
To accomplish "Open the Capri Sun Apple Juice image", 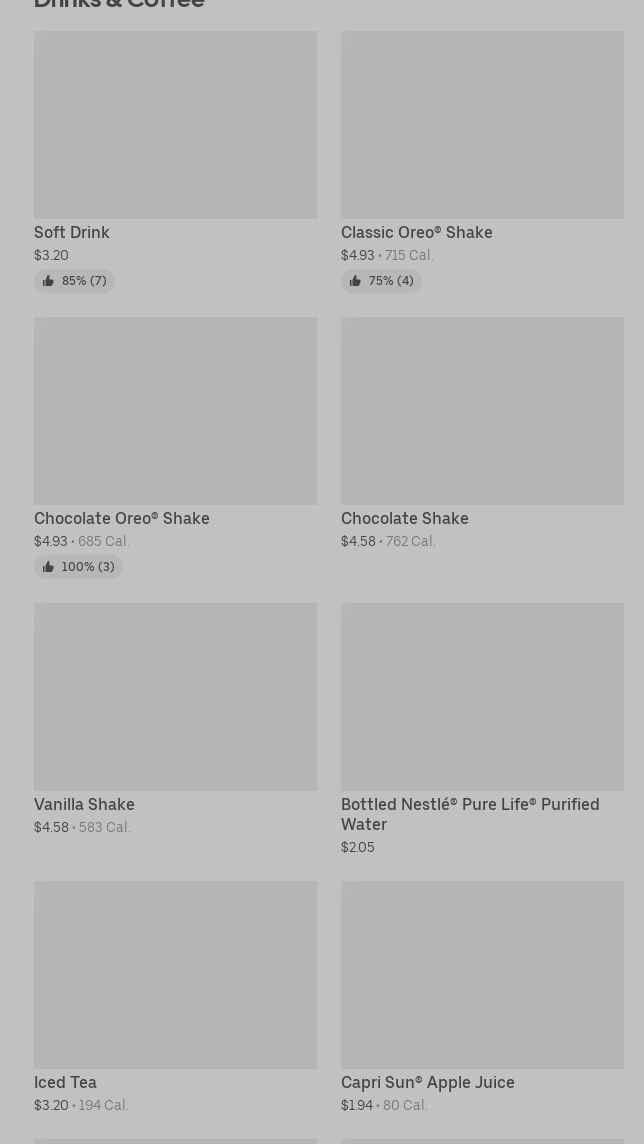I will pyautogui.click(x=482, y=974).
